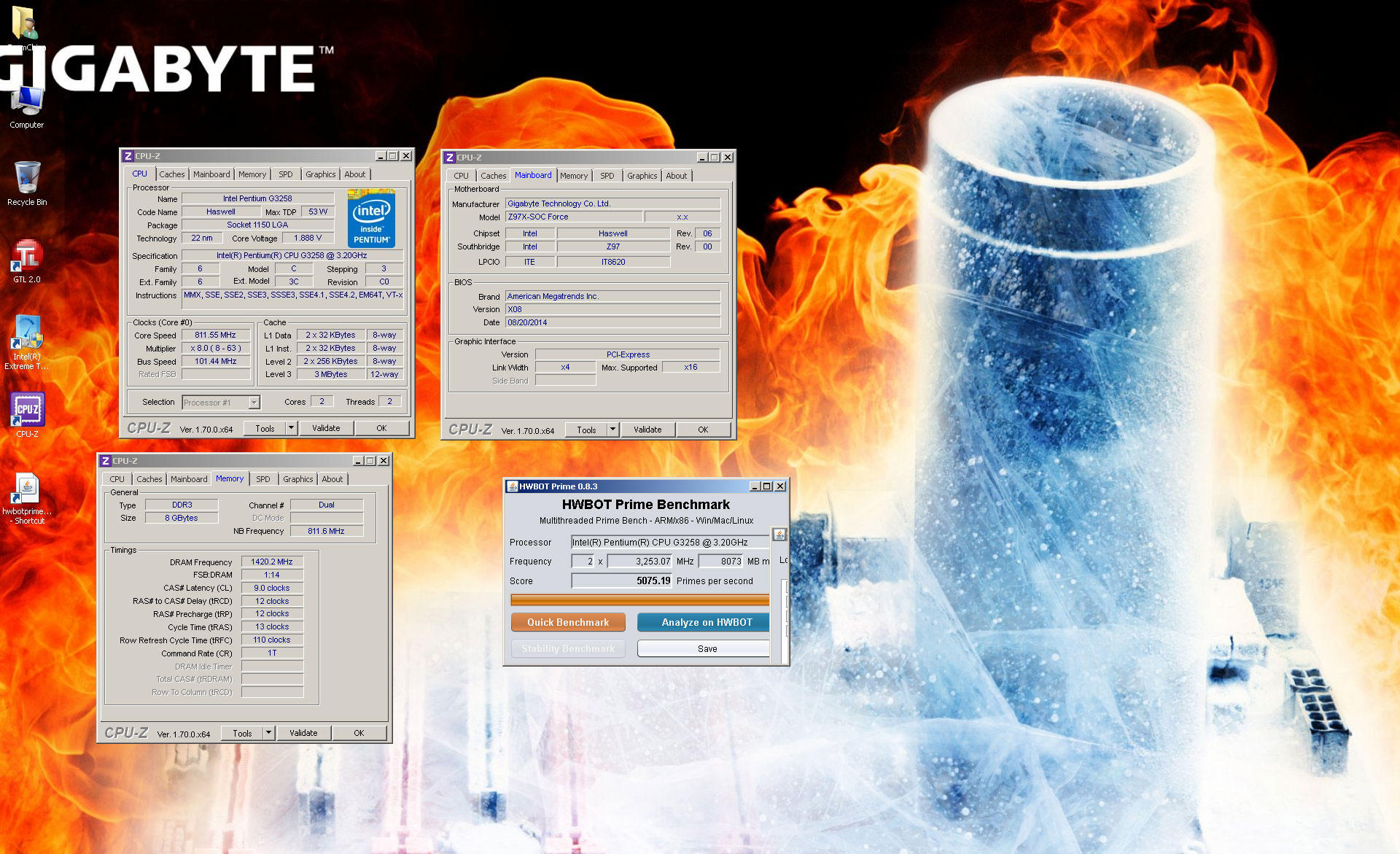This screenshot has width=1400, height=854.
Task: Click the orange benchmark progress bar
Action: click(x=639, y=600)
